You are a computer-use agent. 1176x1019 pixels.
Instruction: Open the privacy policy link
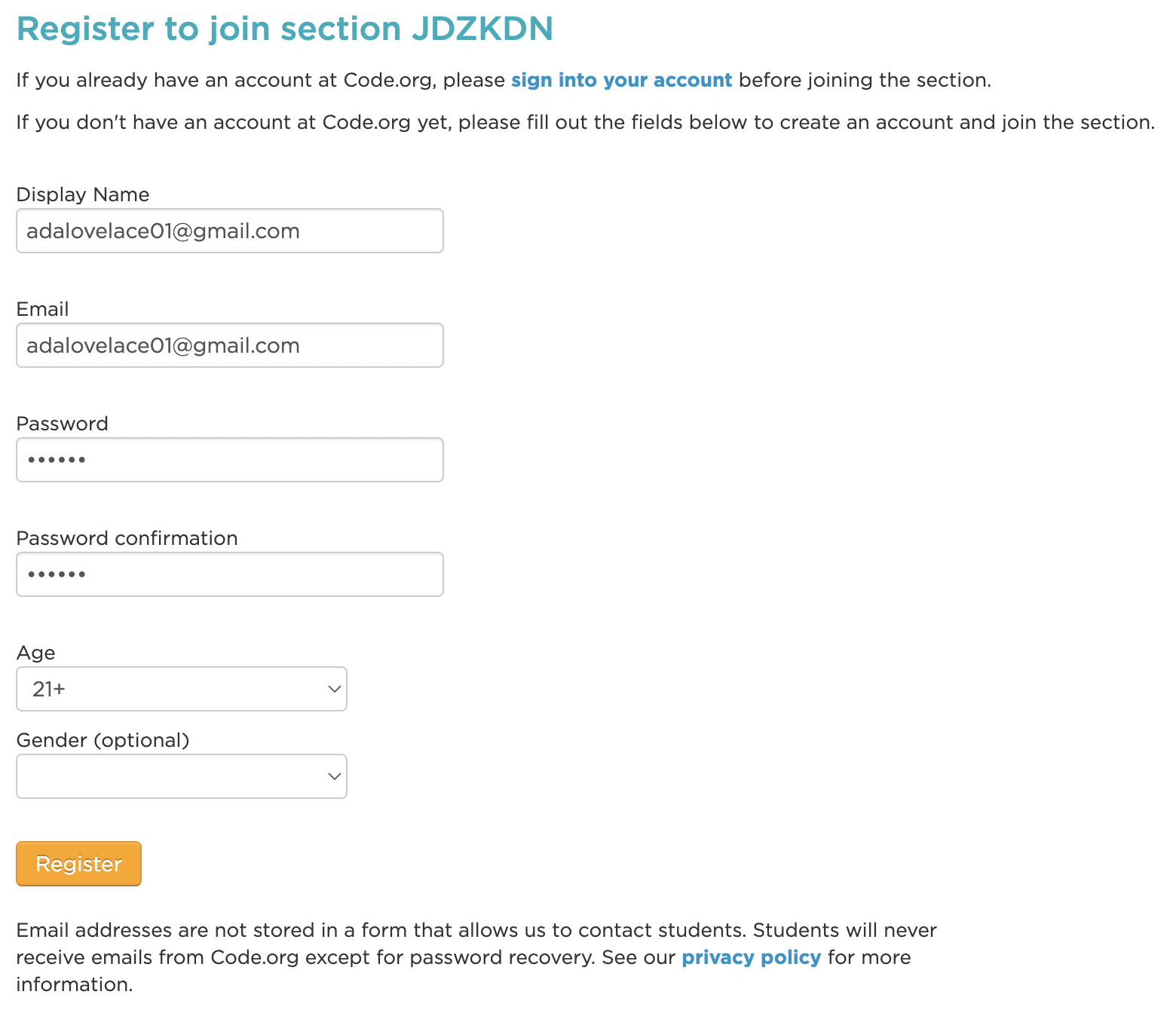click(x=751, y=957)
